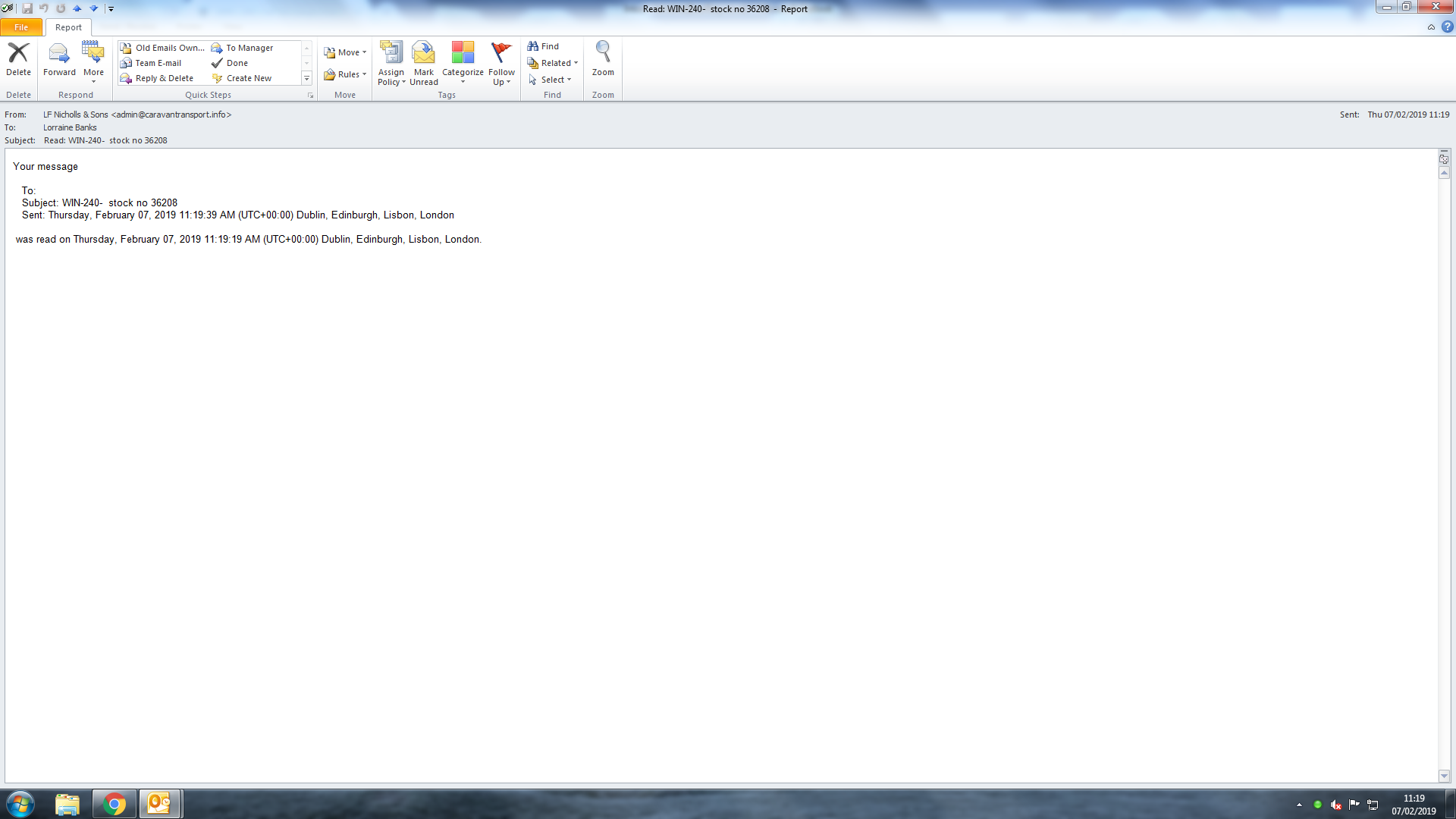Go to previous item with up arrow
The image size is (1456, 819).
point(77,8)
